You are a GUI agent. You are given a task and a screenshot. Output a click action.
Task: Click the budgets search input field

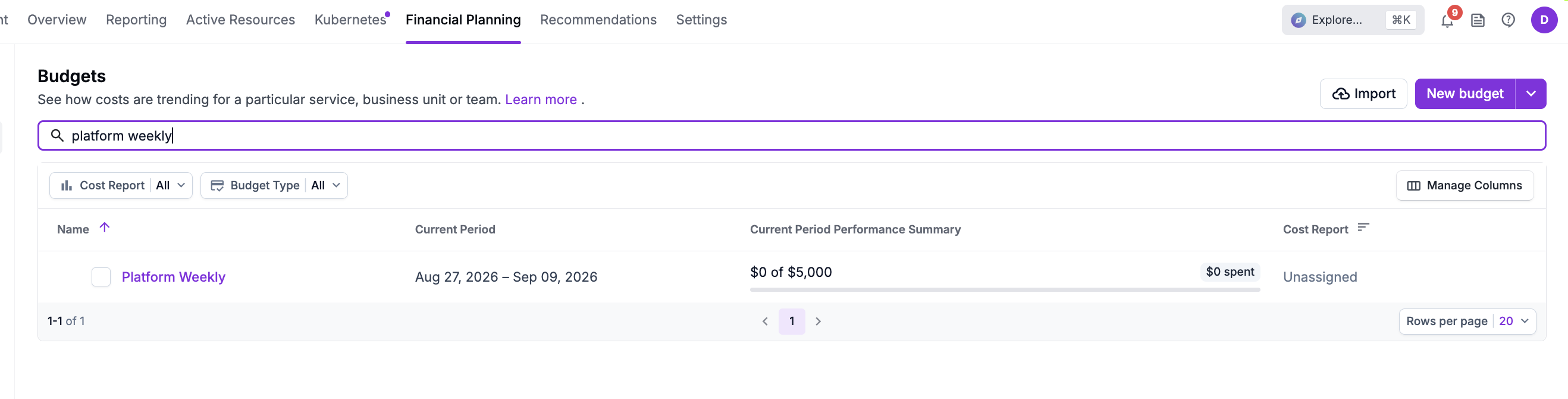pos(791,135)
